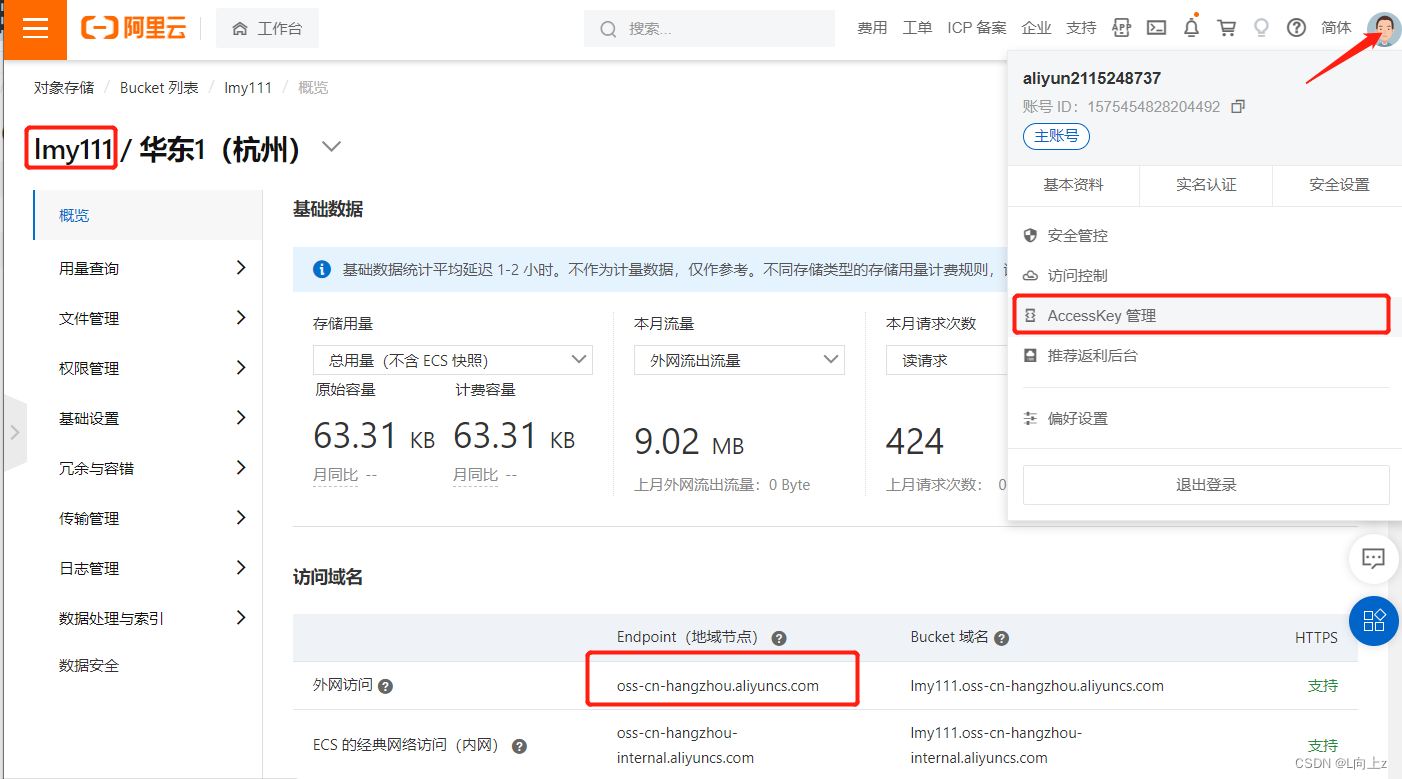Viewport: 1402px width, 779px height.
Task: Expand 传输管理 sidebar item
Action: 147,518
